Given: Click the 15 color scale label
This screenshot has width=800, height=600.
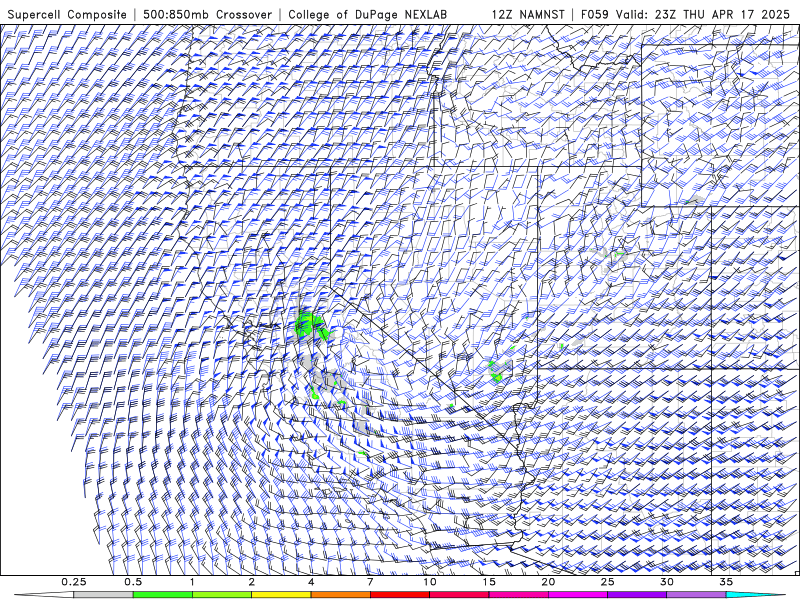Looking at the screenshot, I should [x=489, y=582].
